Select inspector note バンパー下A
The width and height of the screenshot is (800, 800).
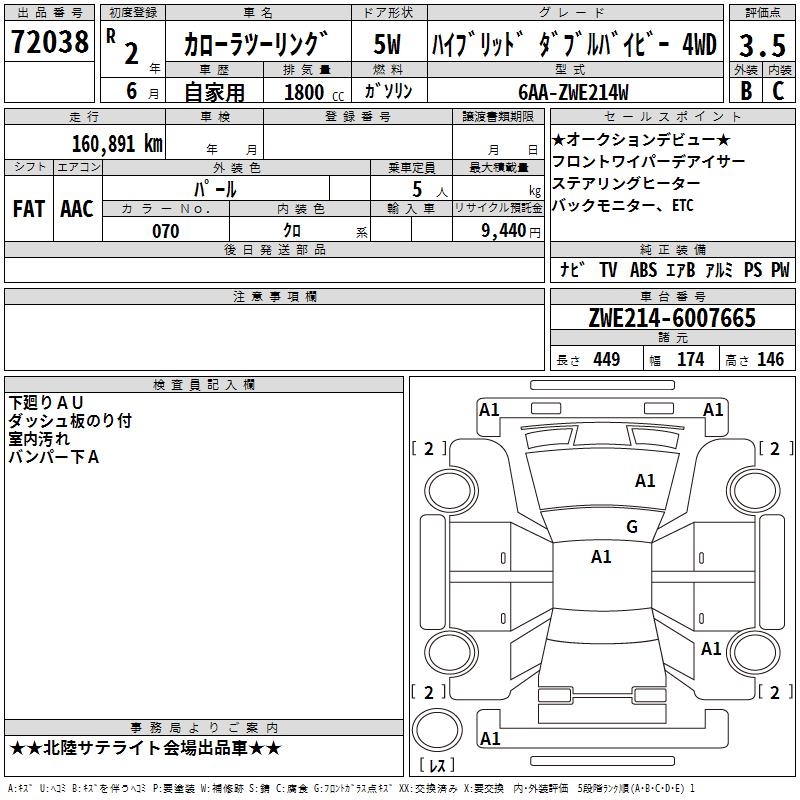tap(54, 457)
